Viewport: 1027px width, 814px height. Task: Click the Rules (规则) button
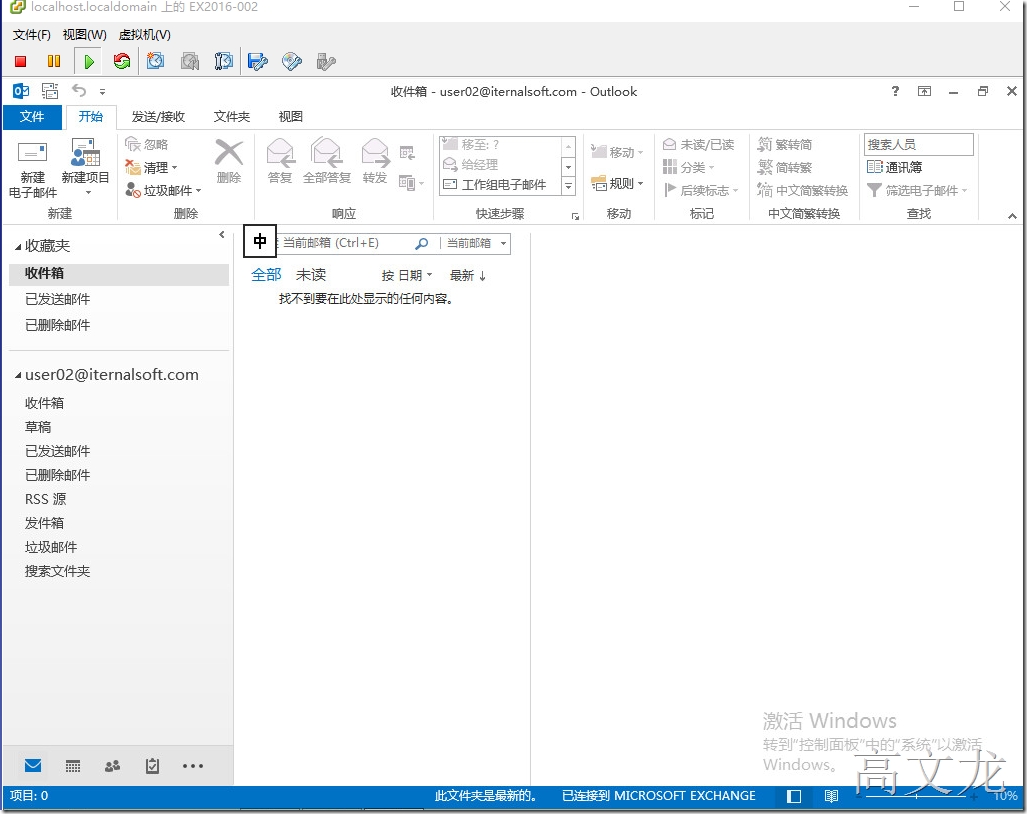coord(617,183)
